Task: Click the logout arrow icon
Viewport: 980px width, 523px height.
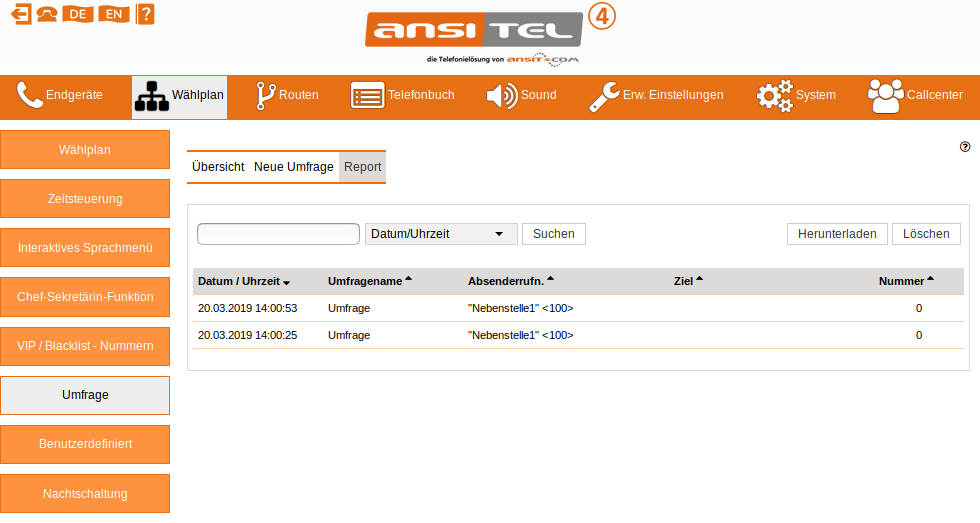Action: coord(20,14)
